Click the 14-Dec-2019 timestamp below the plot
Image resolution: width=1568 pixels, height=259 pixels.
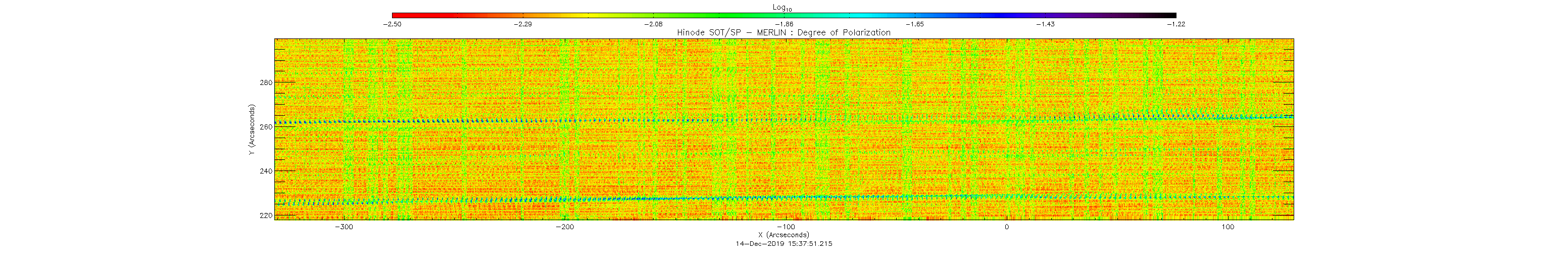tap(783, 243)
